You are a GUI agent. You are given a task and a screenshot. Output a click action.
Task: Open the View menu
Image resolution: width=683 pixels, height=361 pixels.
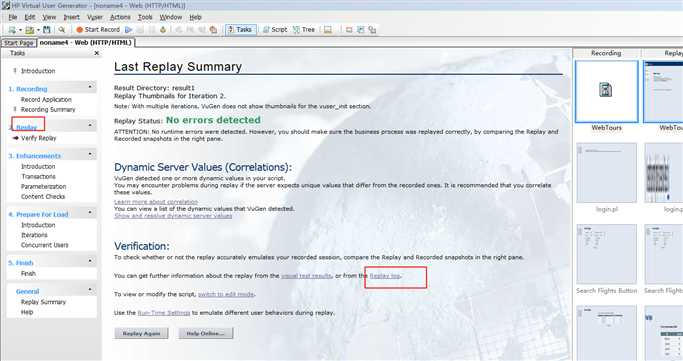point(49,17)
